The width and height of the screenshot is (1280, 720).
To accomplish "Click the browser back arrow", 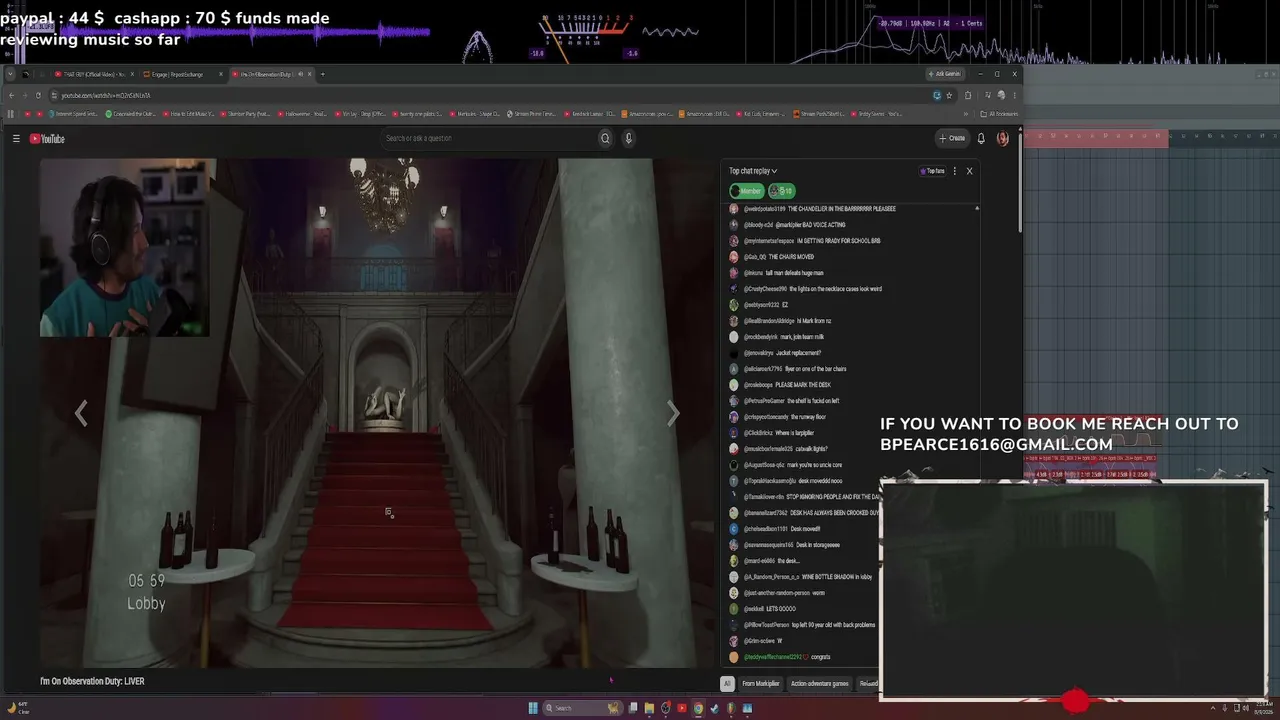I will (x=11, y=95).
